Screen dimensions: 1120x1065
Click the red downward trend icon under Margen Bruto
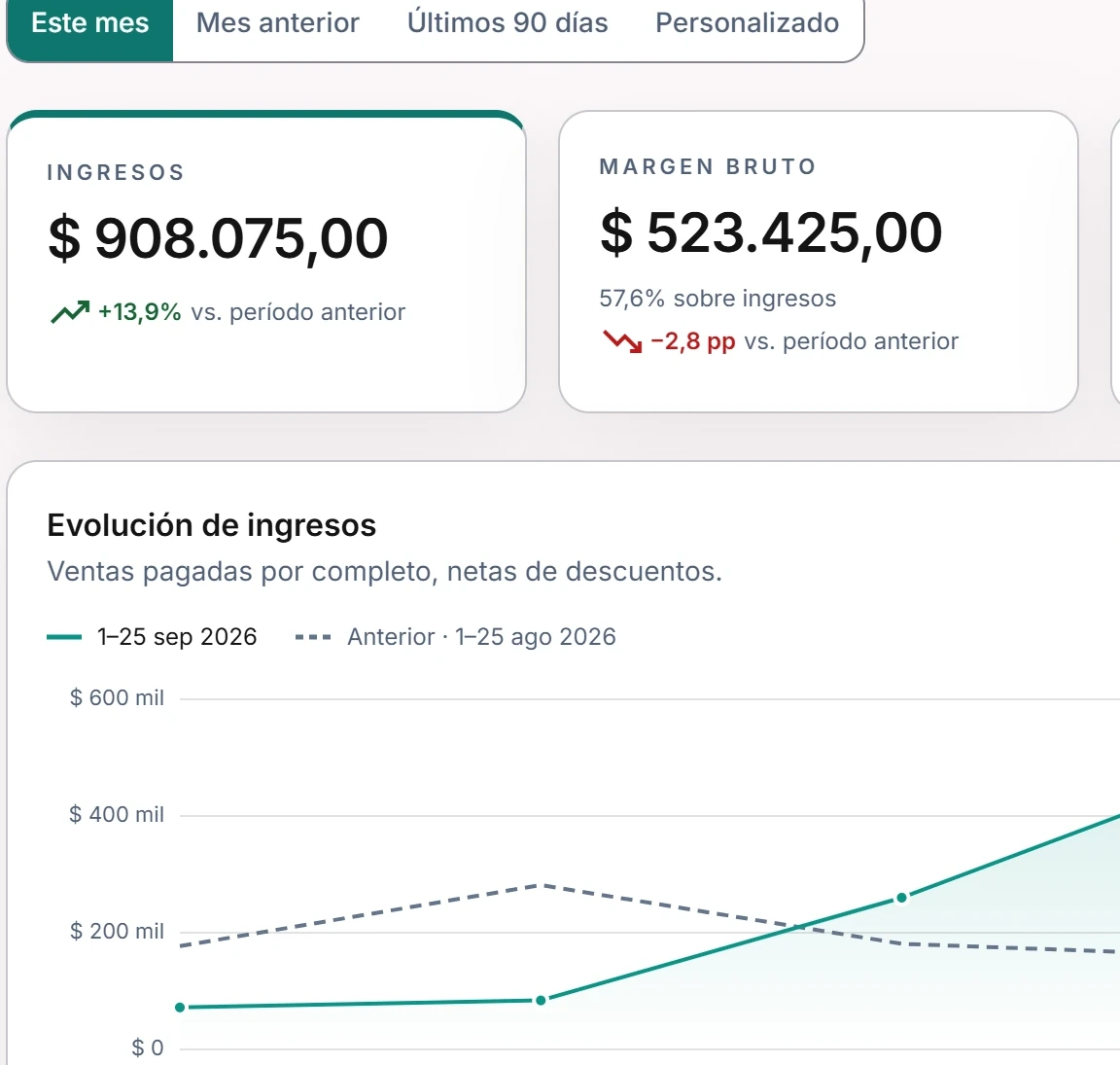[x=622, y=341]
